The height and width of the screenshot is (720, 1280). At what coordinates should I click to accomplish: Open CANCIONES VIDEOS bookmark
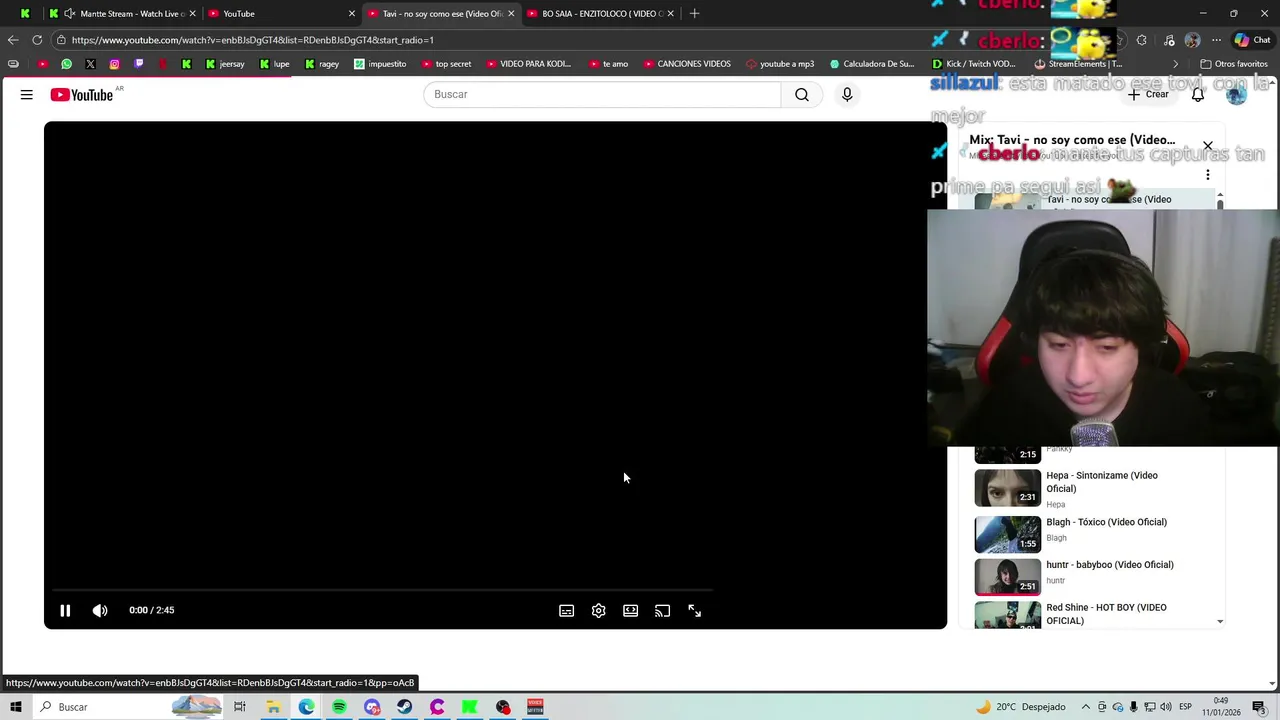click(x=687, y=64)
